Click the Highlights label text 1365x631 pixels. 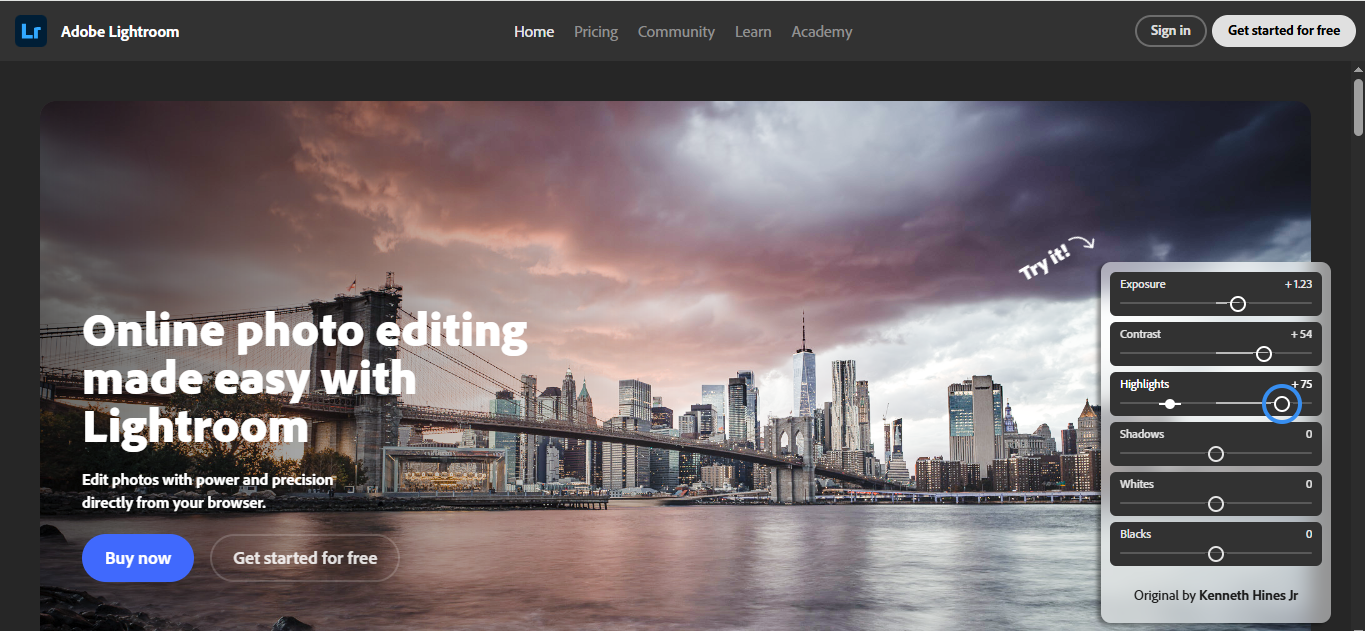coord(1144,384)
